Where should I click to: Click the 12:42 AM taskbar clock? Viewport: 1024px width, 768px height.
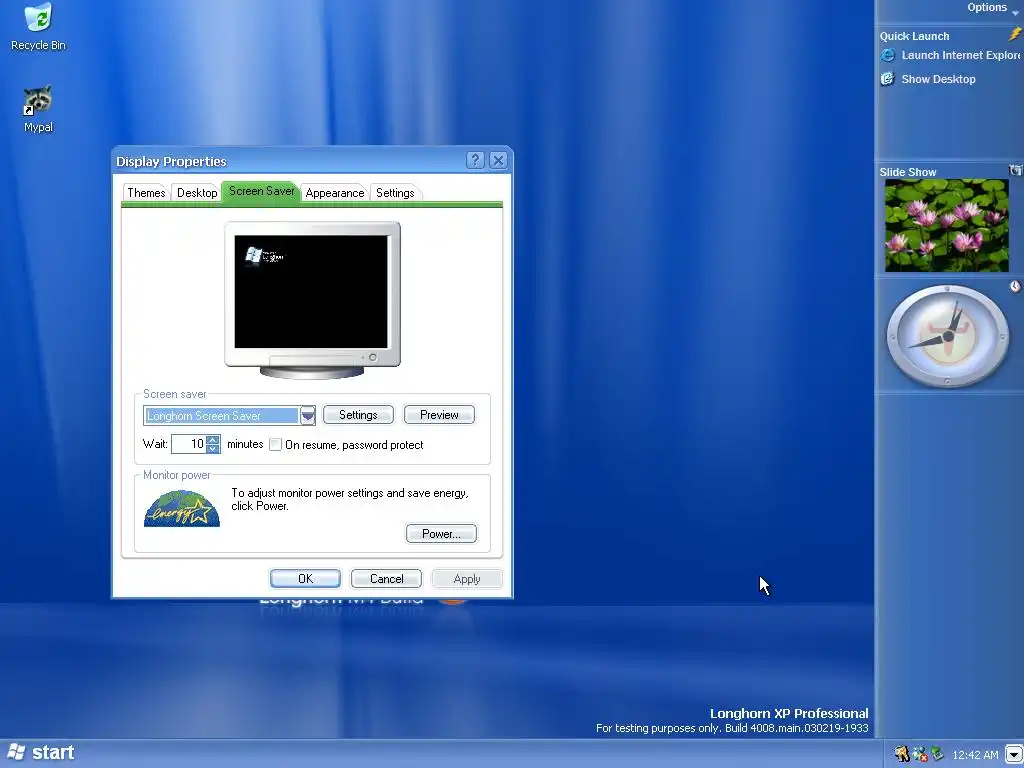coord(976,755)
